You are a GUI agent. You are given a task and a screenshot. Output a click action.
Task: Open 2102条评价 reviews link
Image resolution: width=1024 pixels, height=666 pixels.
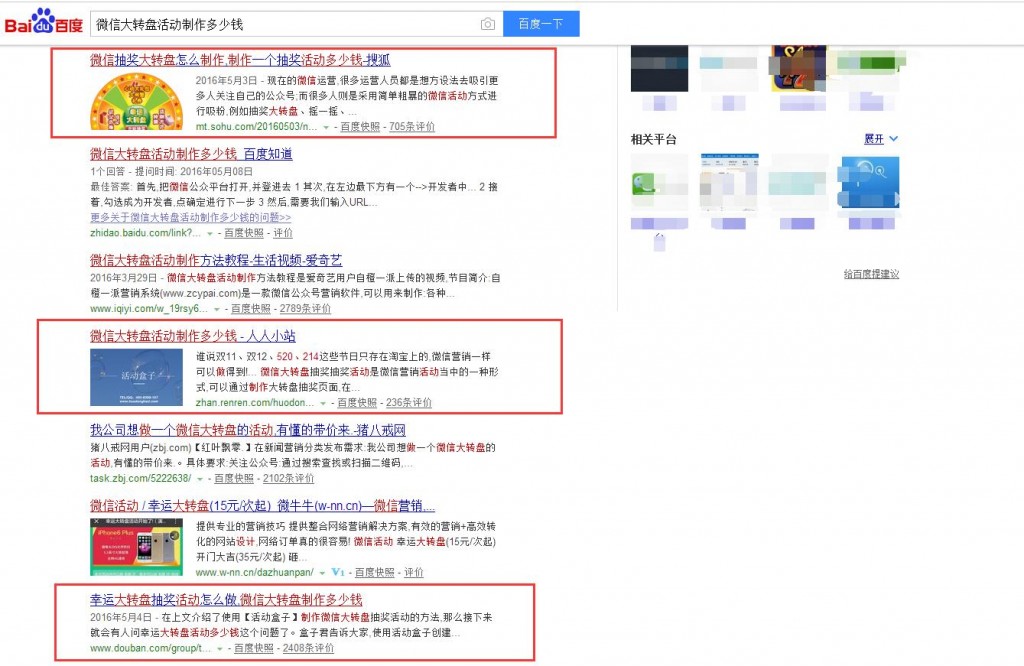(x=288, y=479)
